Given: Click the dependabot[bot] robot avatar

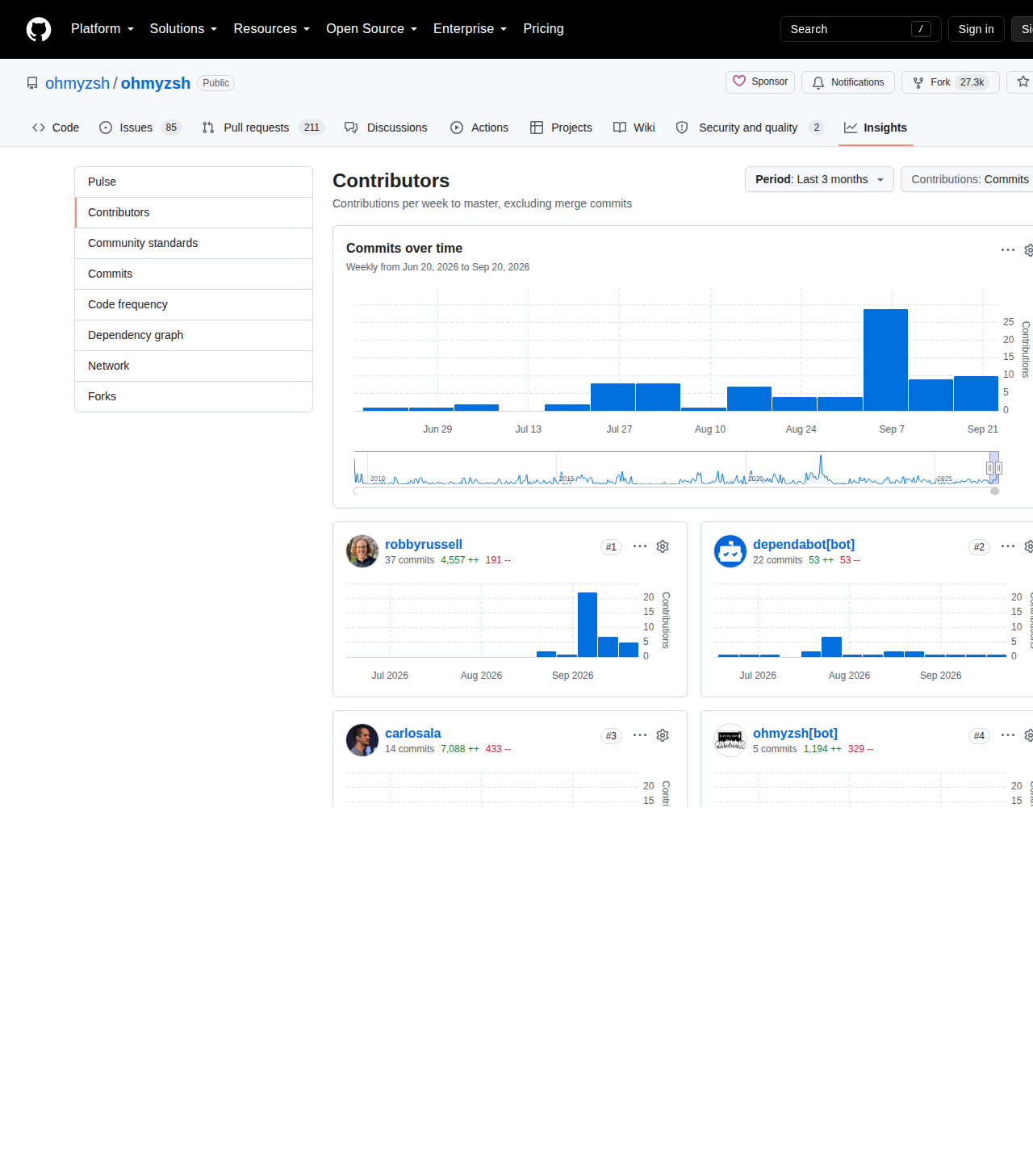Looking at the screenshot, I should 730,551.
